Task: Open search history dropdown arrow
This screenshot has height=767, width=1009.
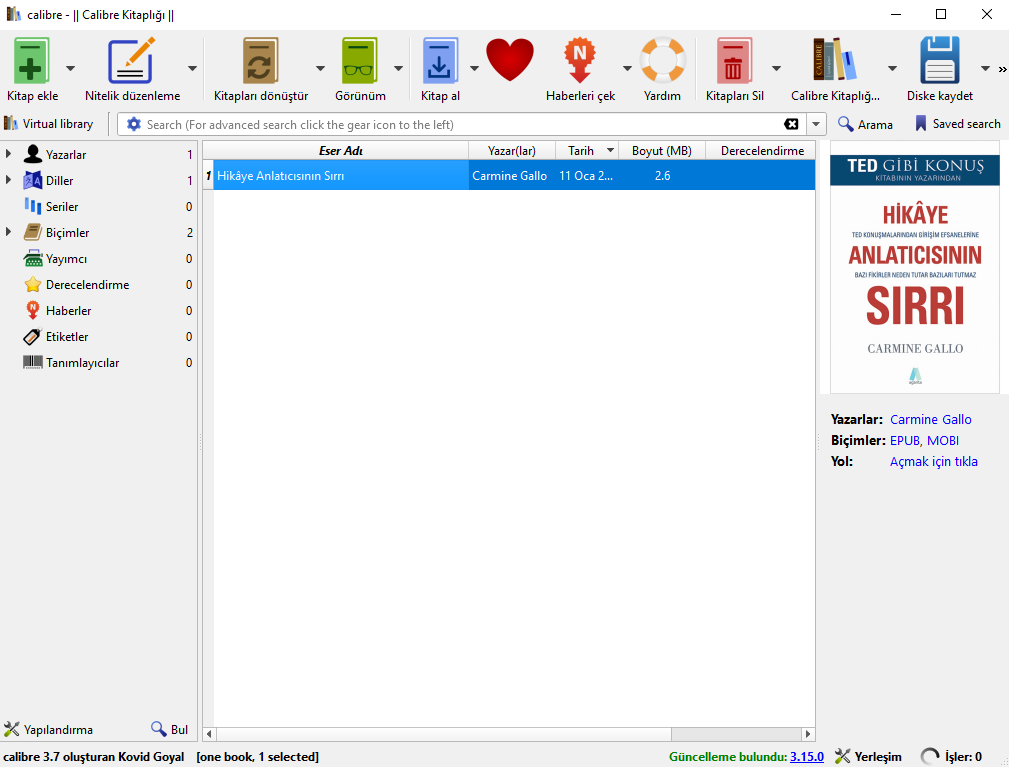Action: click(x=817, y=124)
